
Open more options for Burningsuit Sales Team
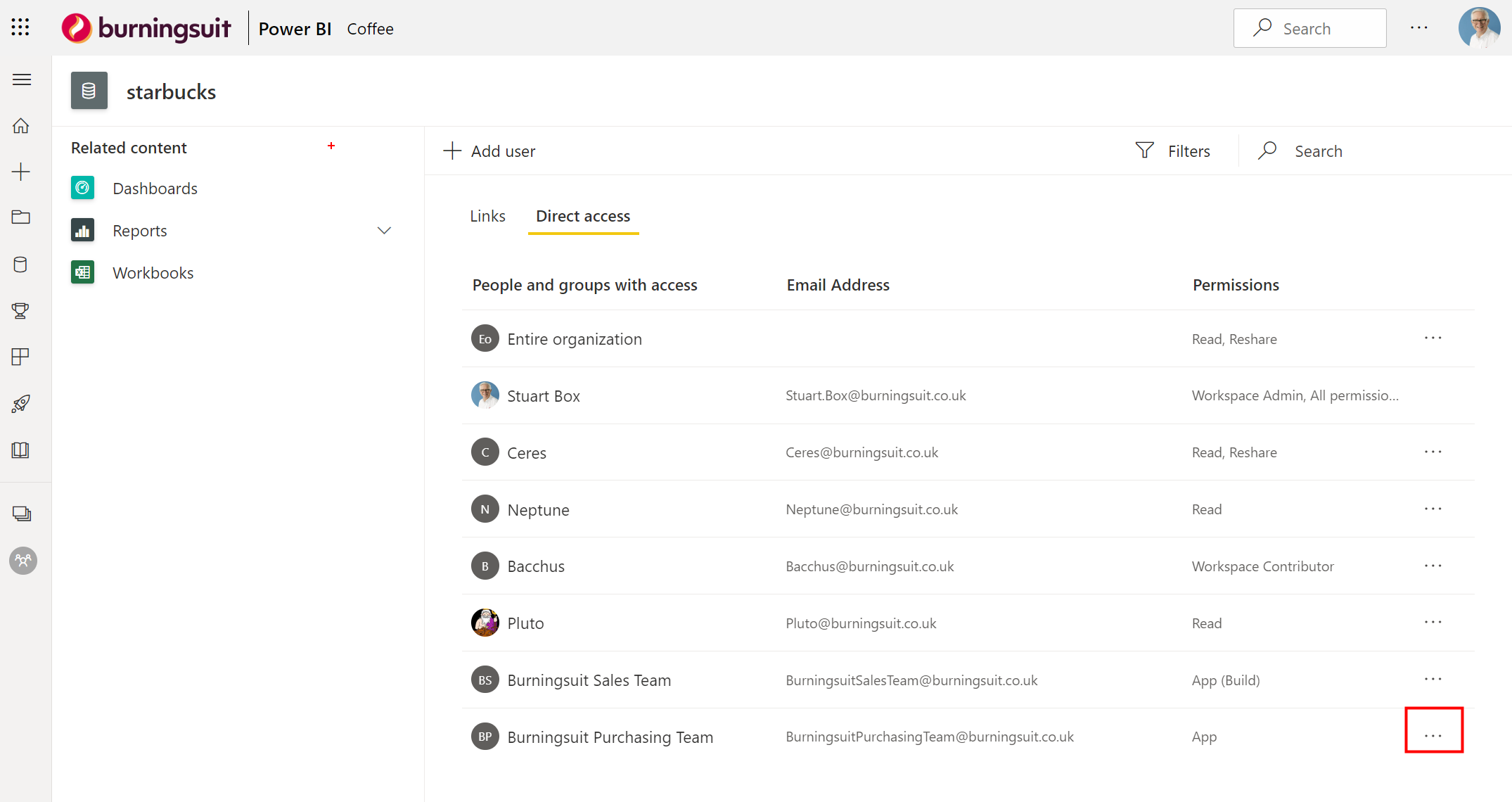1433,680
